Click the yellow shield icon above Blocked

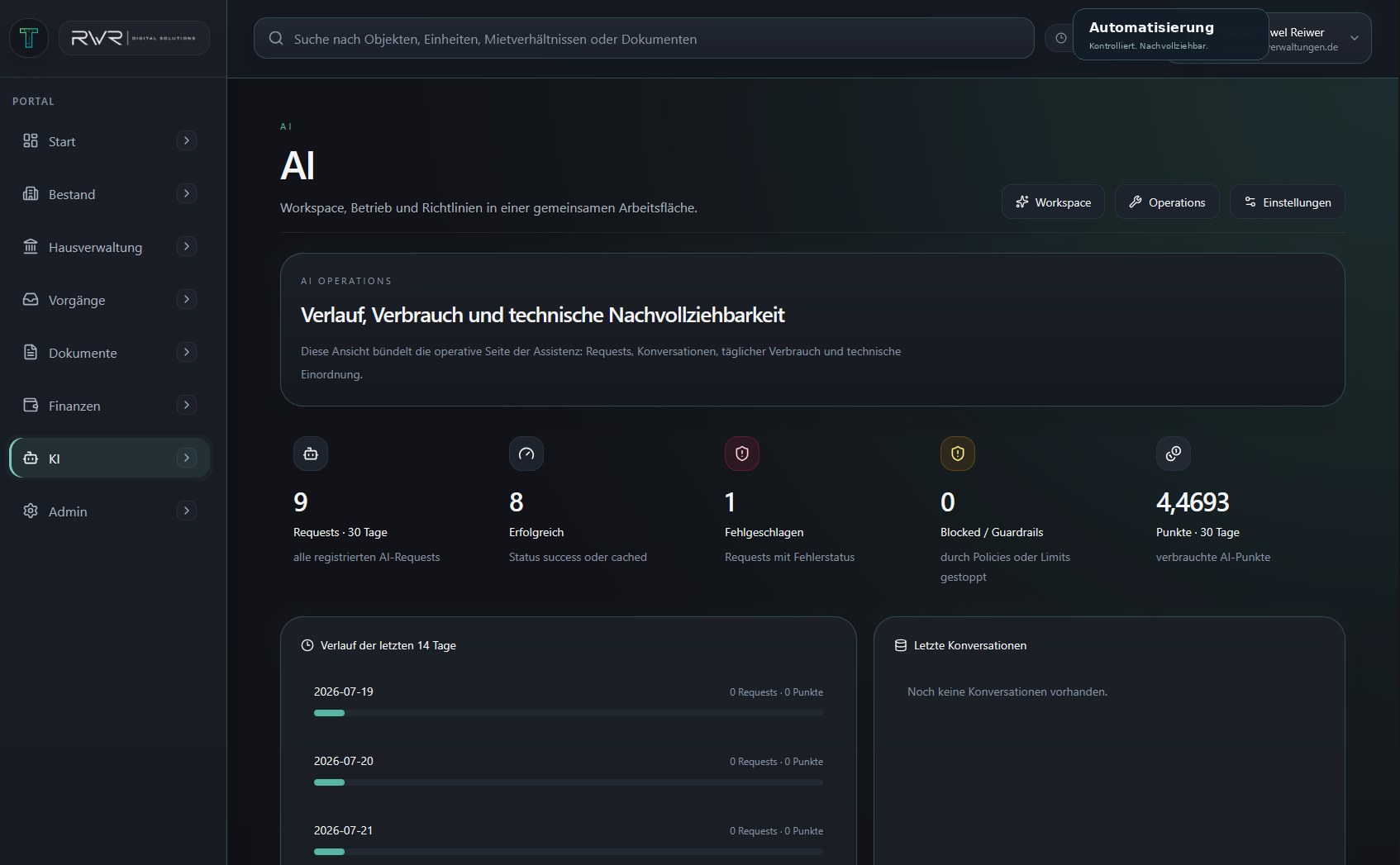(x=958, y=454)
